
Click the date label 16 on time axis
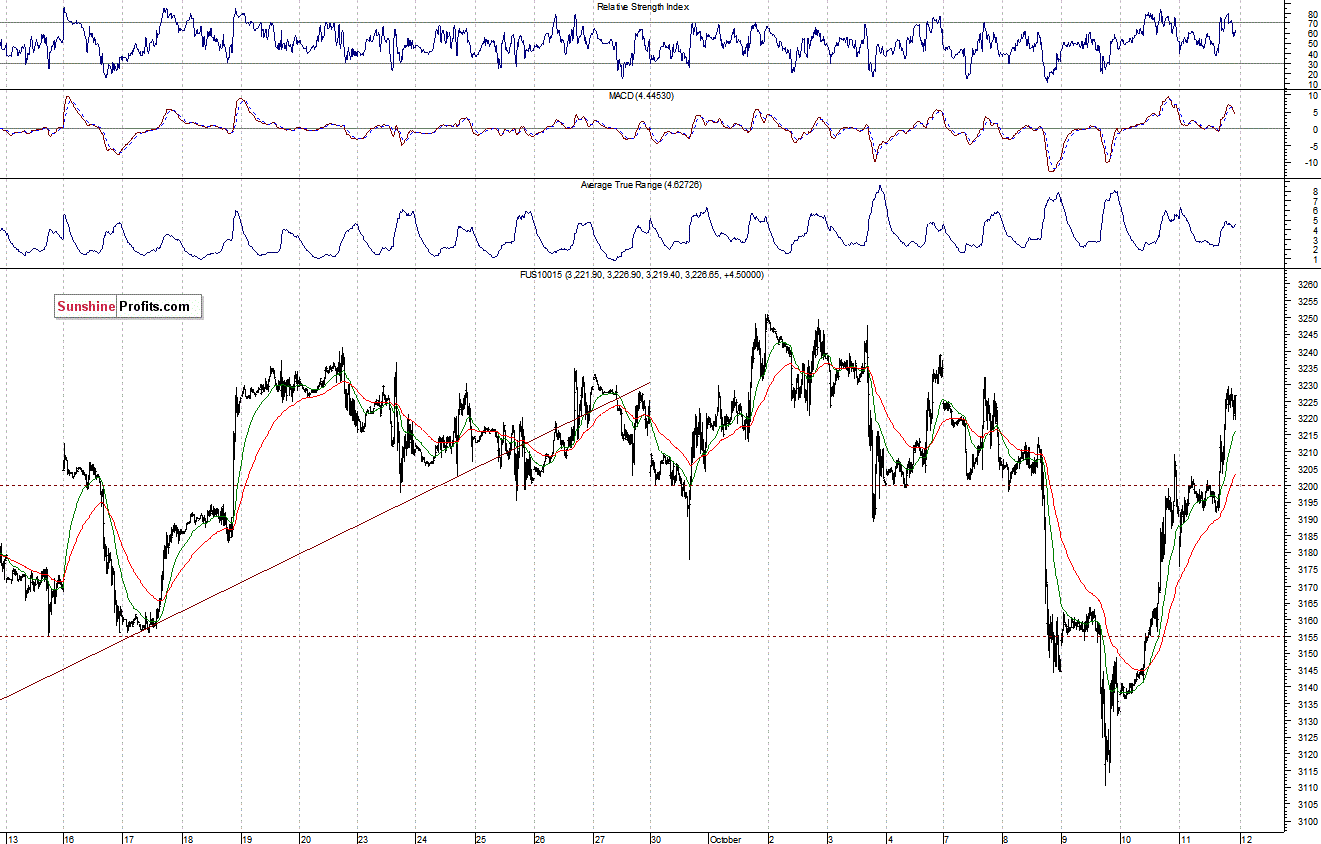pyautogui.click(x=70, y=839)
